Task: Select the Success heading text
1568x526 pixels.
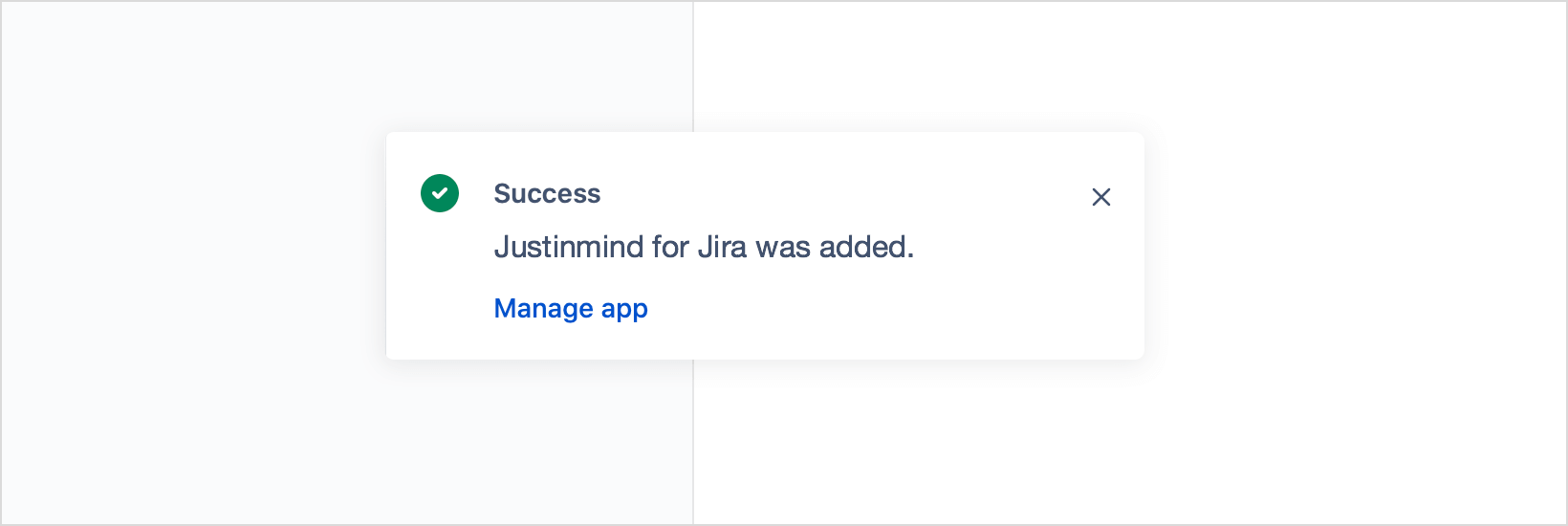Action: (547, 194)
